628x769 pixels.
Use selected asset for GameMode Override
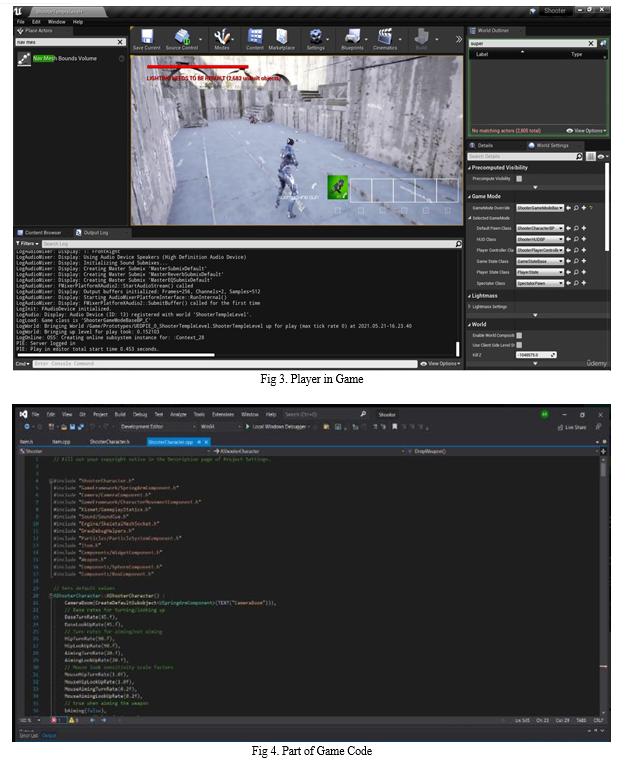[569, 208]
